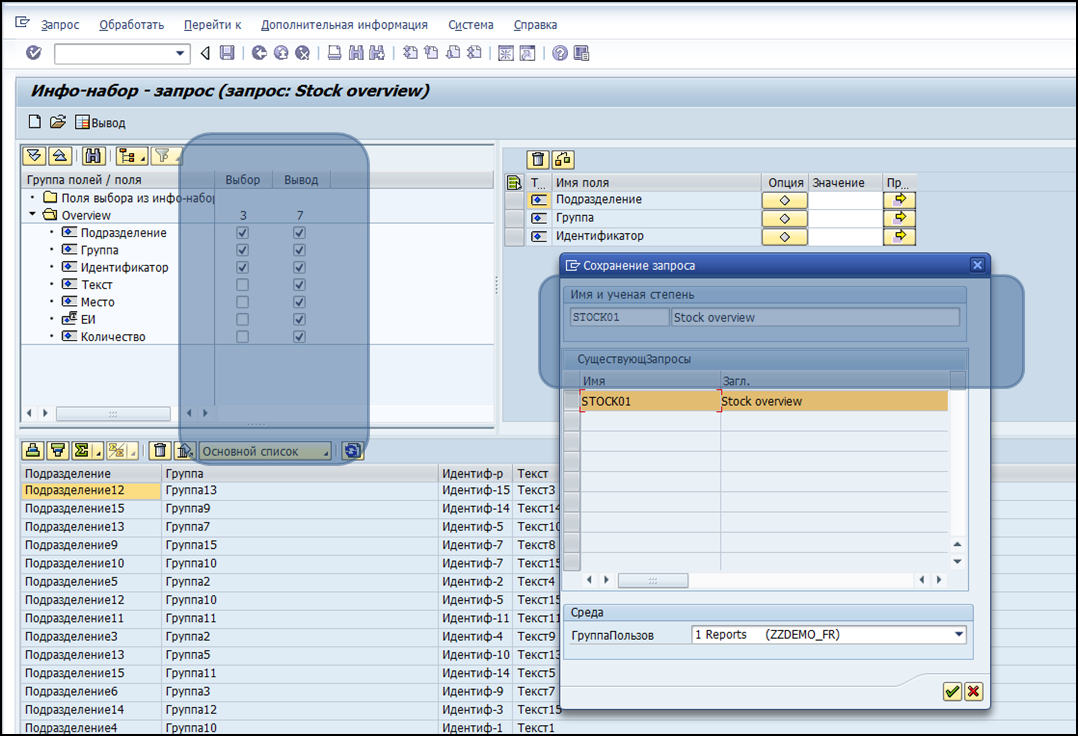Click the Summation sigma icon in list toolbar
The width and height of the screenshot is (1078, 736).
click(x=84, y=451)
